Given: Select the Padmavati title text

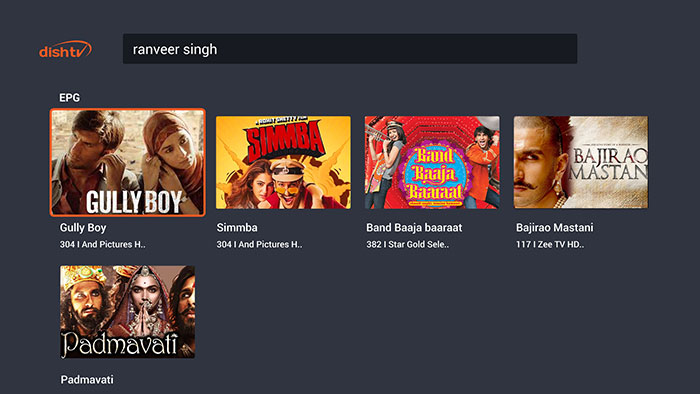Looking at the screenshot, I should click(x=87, y=380).
